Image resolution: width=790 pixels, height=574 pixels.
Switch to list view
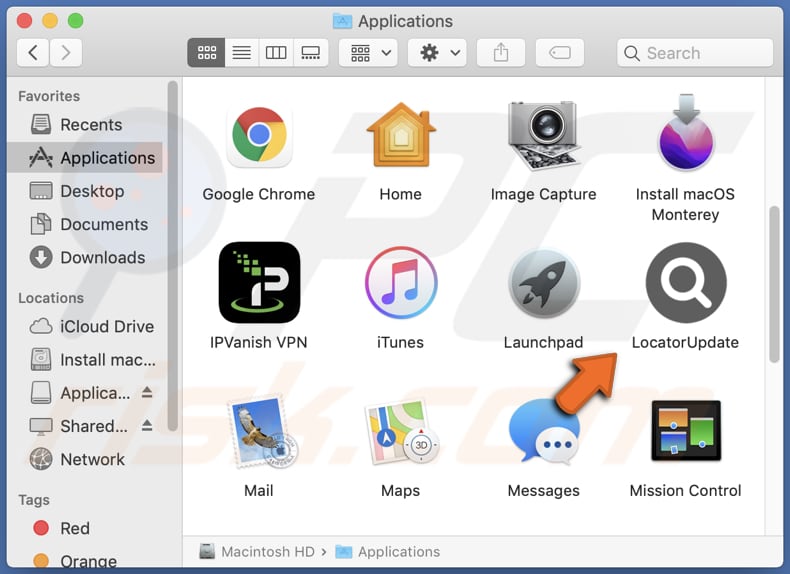242,52
